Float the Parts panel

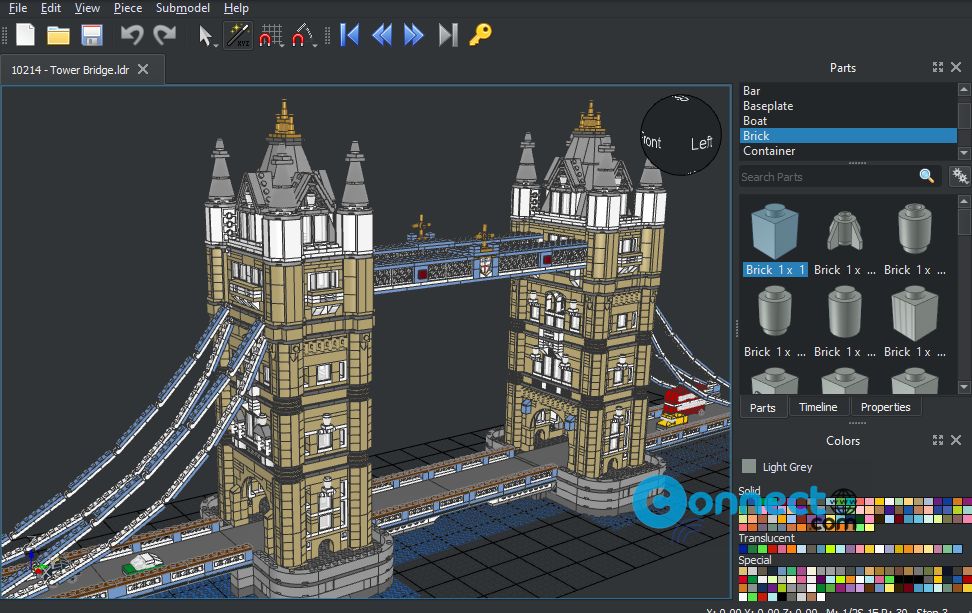(x=938, y=67)
